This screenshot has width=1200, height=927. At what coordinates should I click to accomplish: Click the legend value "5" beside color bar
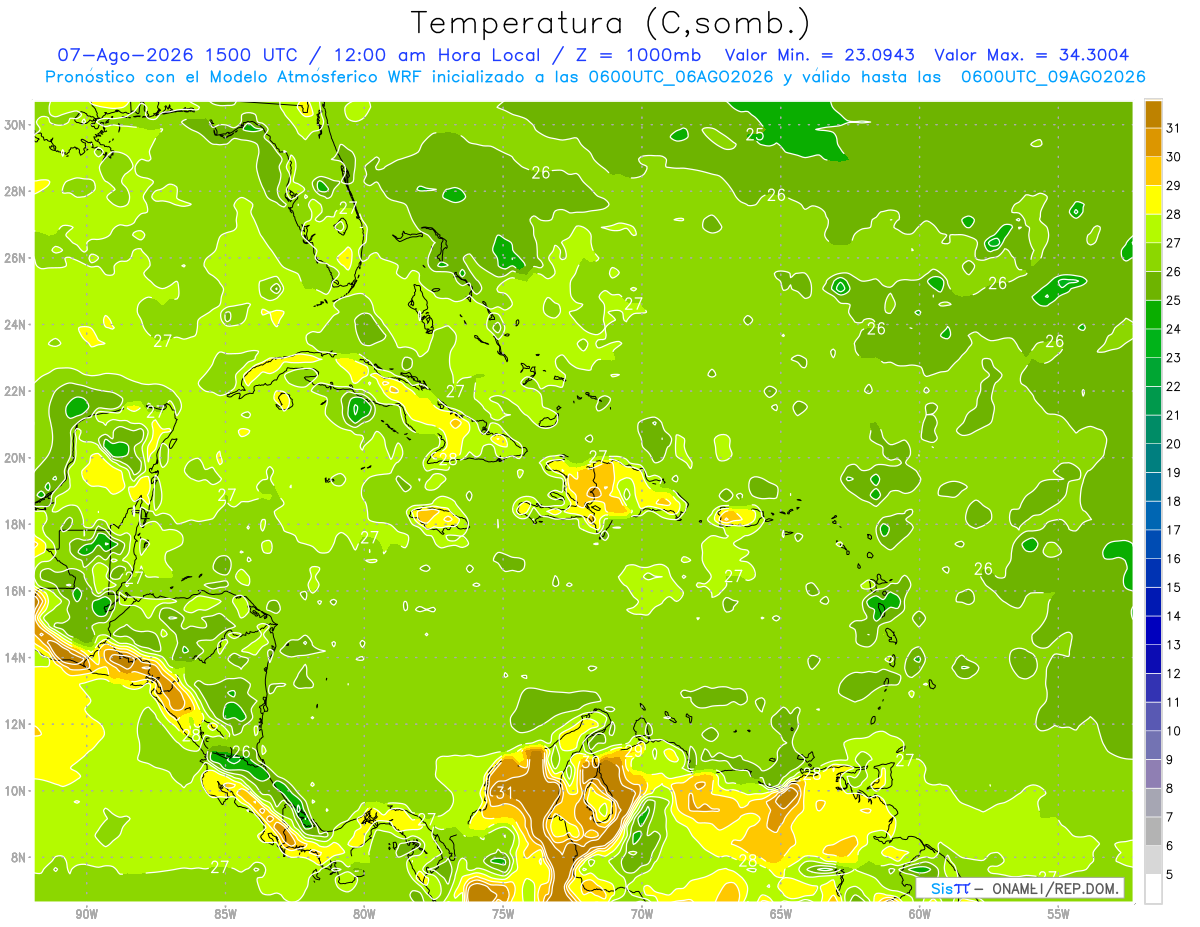[x=1170, y=874]
